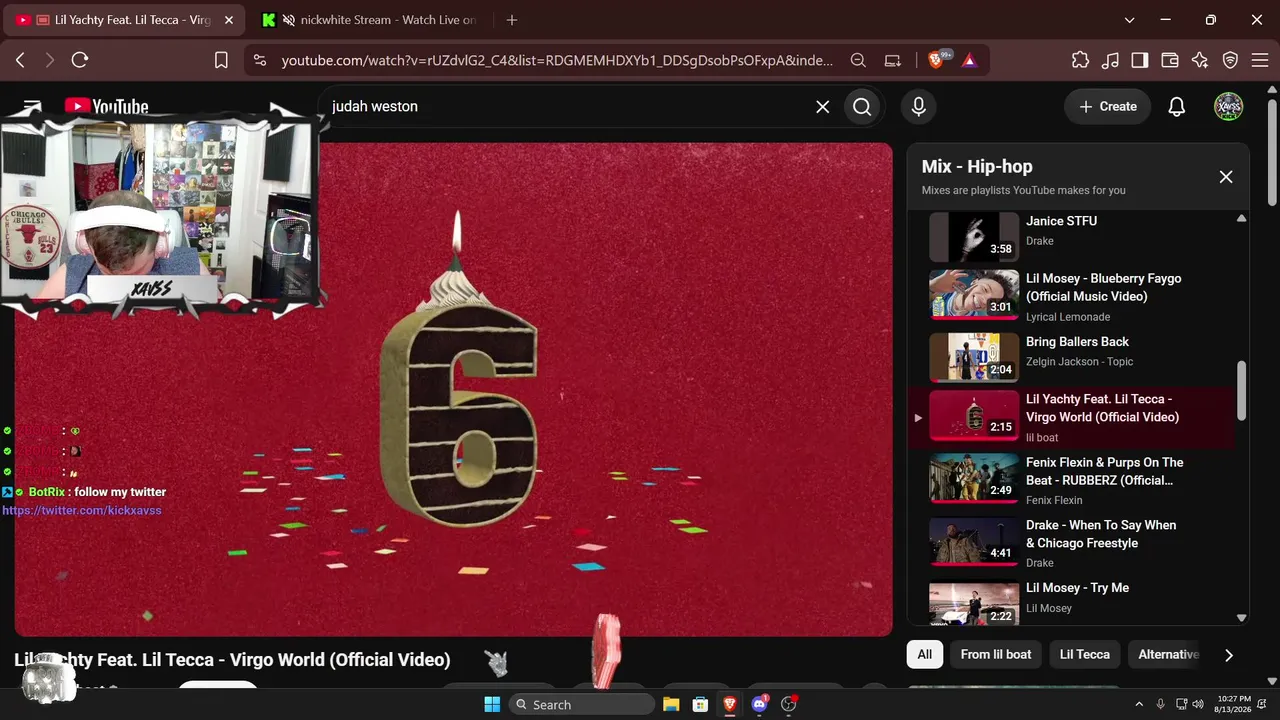Play Lil Mosey - Try Me

click(974, 603)
